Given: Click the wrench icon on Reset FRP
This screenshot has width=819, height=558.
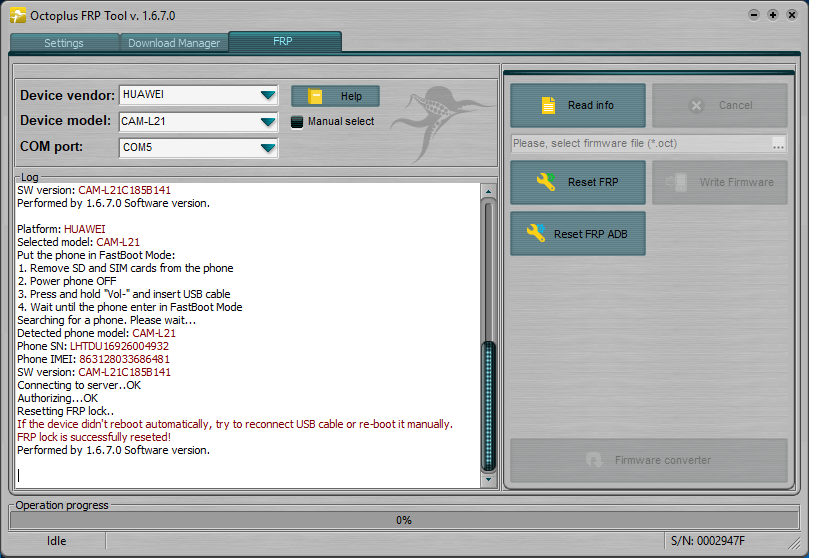Looking at the screenshot, I should pyautogui.click(x=546, y=182).
